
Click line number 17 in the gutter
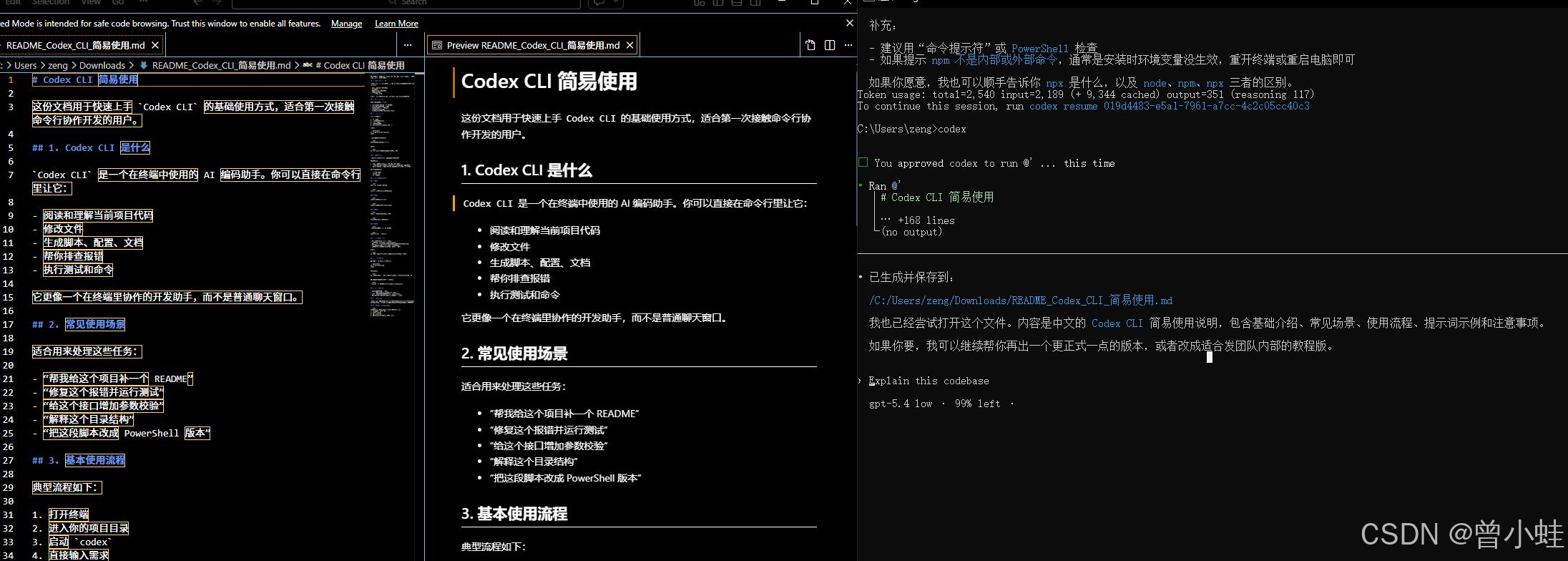8,324
